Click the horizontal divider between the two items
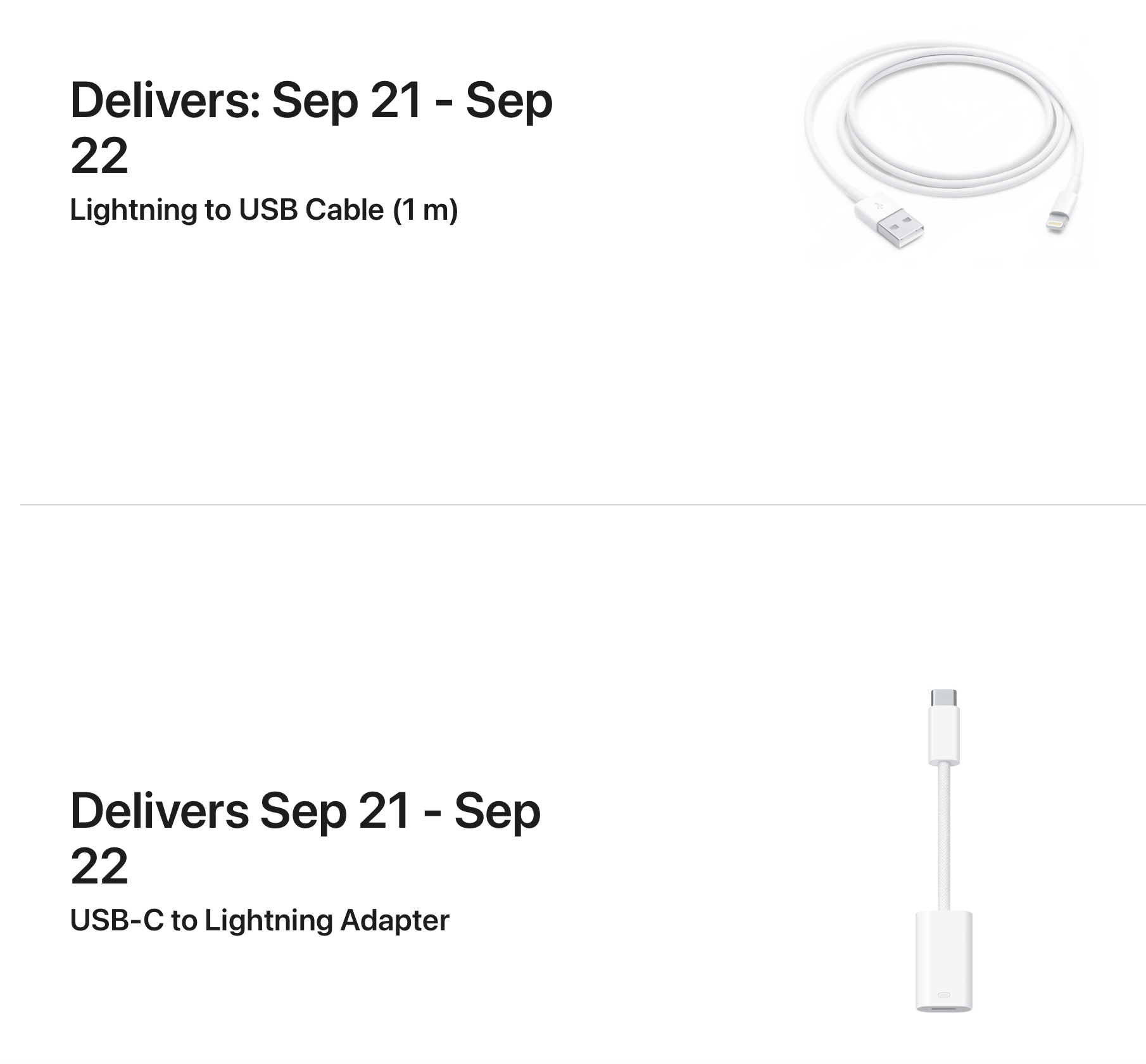 pyautogui.click(x=582, y=505)
